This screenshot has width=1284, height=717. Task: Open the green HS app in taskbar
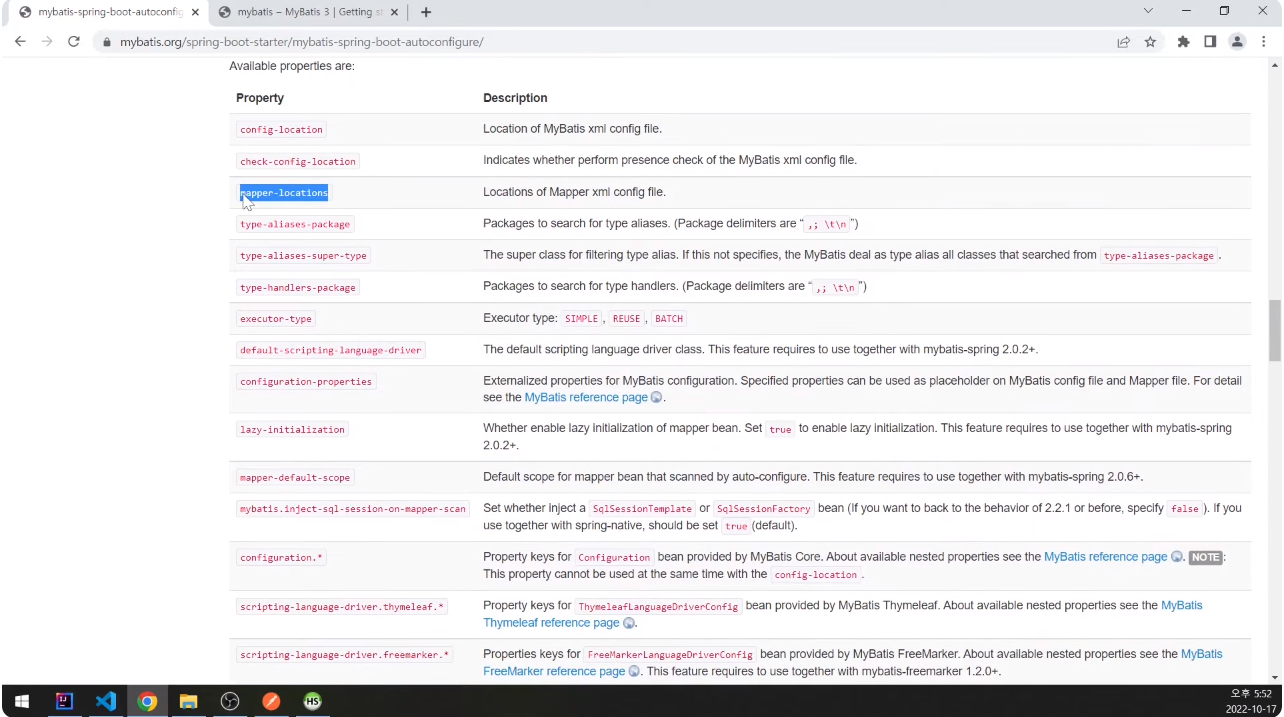(312, 701)
